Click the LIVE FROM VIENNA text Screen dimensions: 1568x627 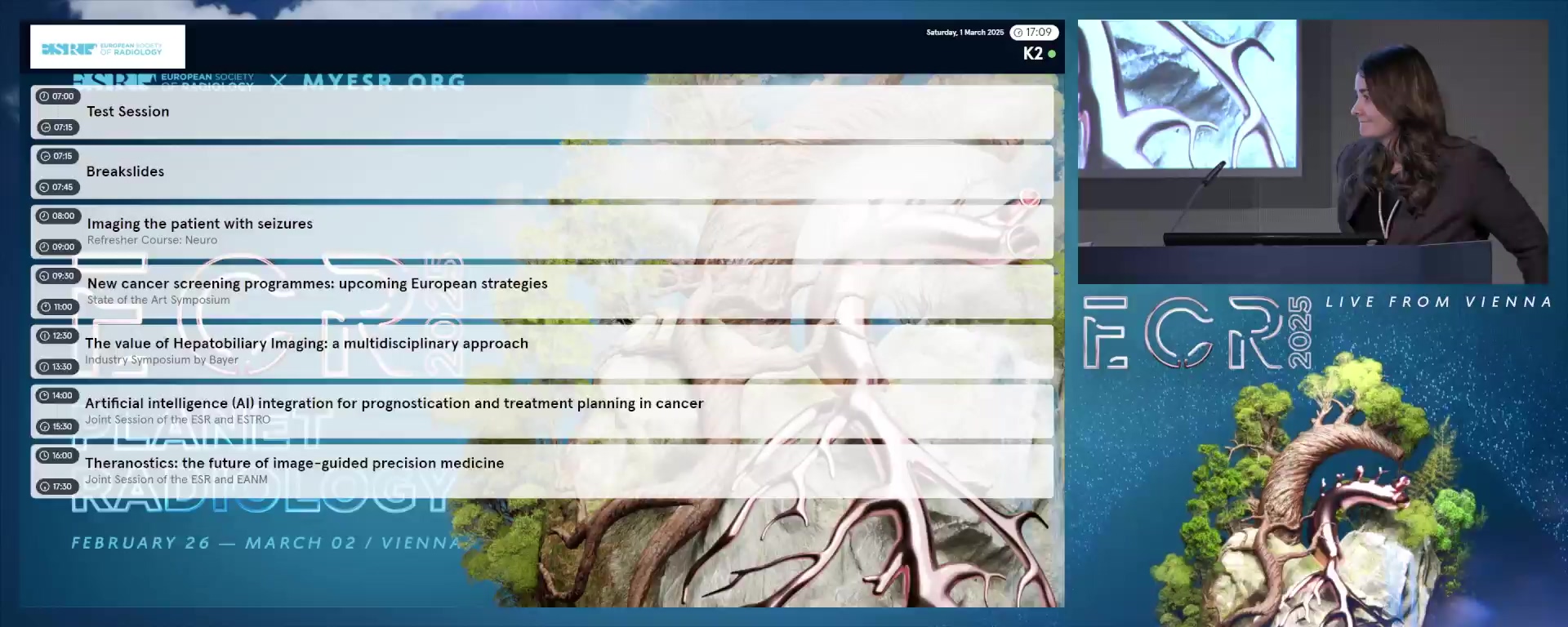pos(1438,302)
